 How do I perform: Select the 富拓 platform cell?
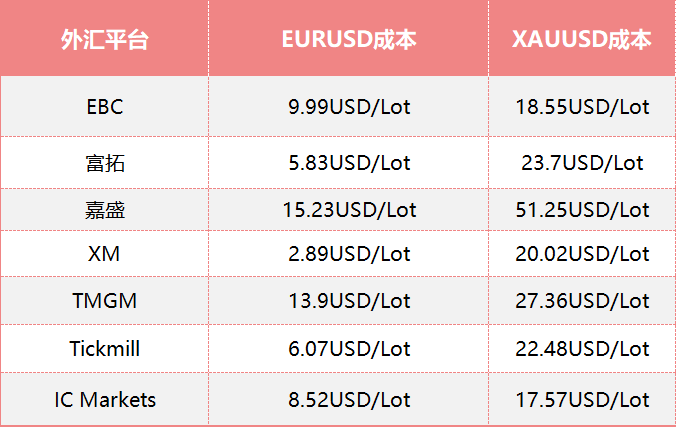coord(104,163)
